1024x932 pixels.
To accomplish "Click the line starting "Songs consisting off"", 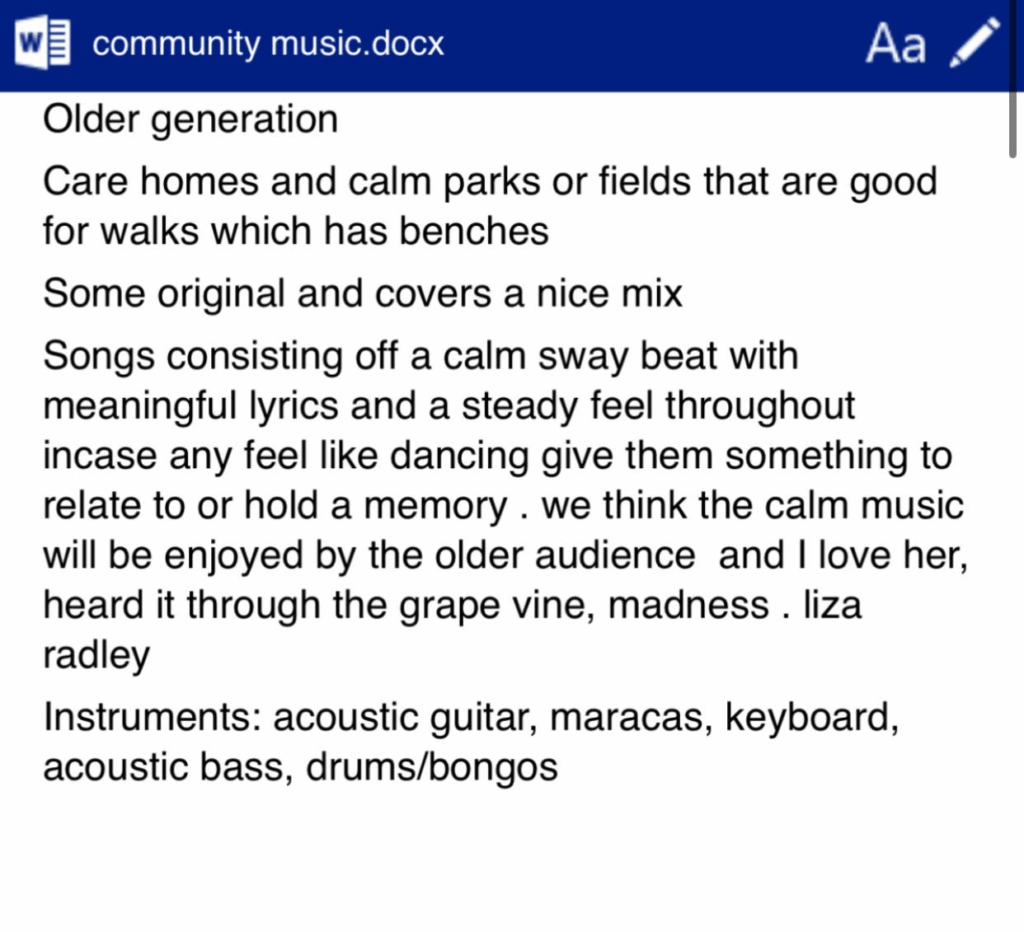I will [x=420, y=356].
